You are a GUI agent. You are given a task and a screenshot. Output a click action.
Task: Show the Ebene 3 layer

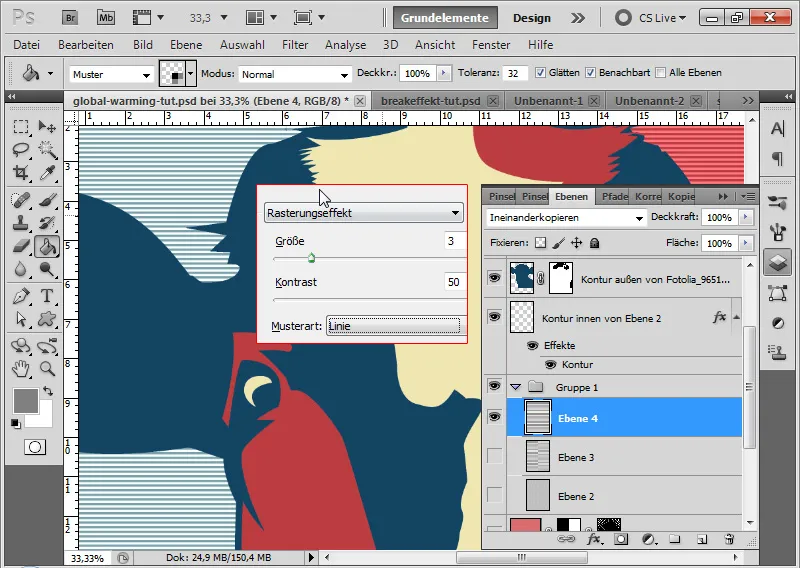[x=494, y=456]
